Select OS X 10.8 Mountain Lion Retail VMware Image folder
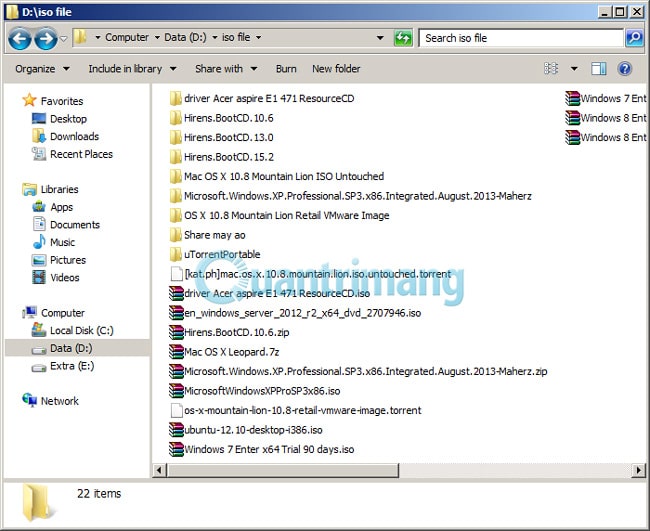650x531 pixels. point(279,216)
